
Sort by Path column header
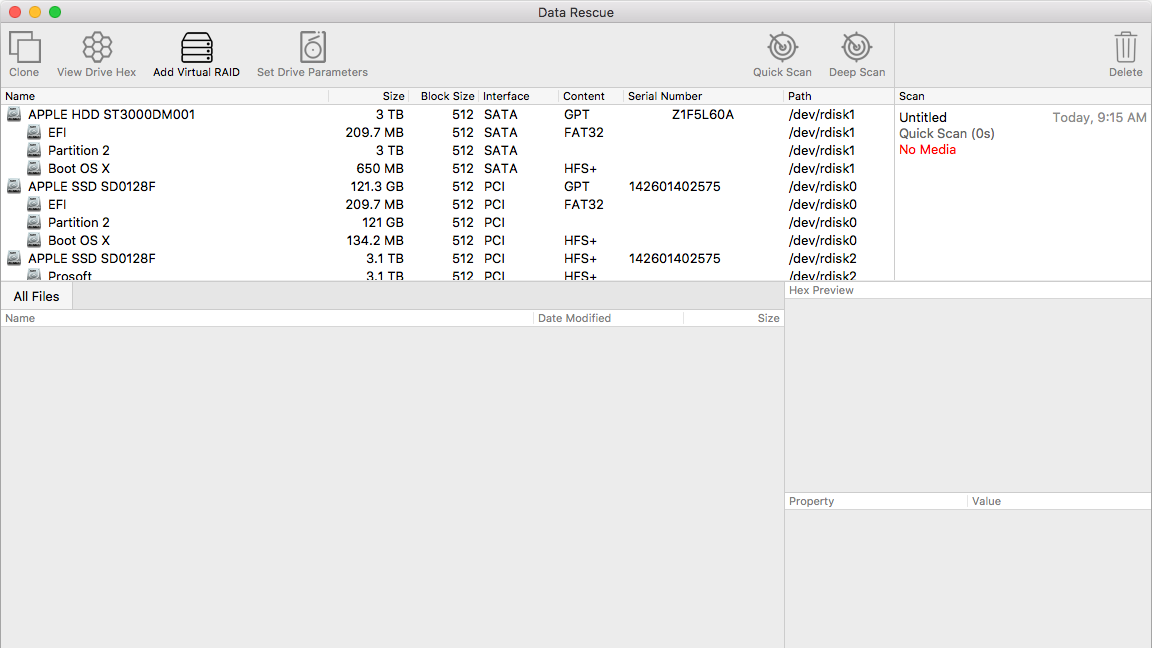pos(839,96)
